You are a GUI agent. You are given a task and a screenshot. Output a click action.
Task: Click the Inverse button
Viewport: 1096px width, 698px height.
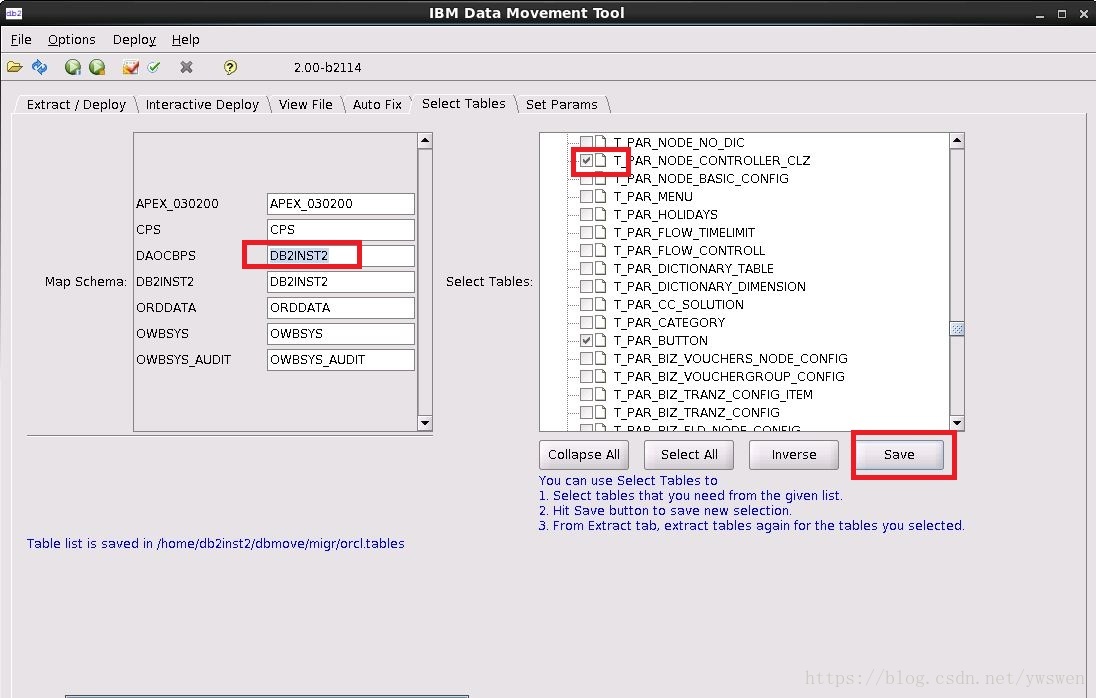click(793, 455)
